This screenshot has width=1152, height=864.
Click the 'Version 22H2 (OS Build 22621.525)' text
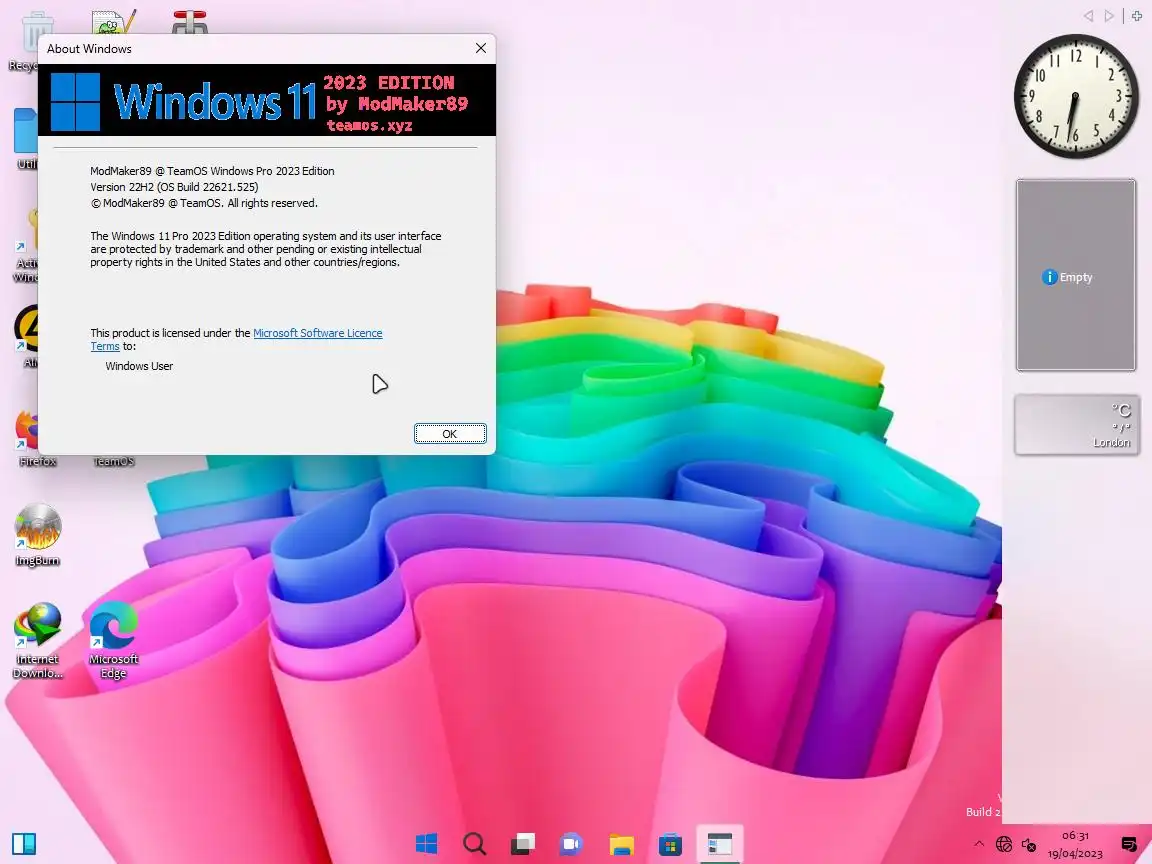(174, 187)
